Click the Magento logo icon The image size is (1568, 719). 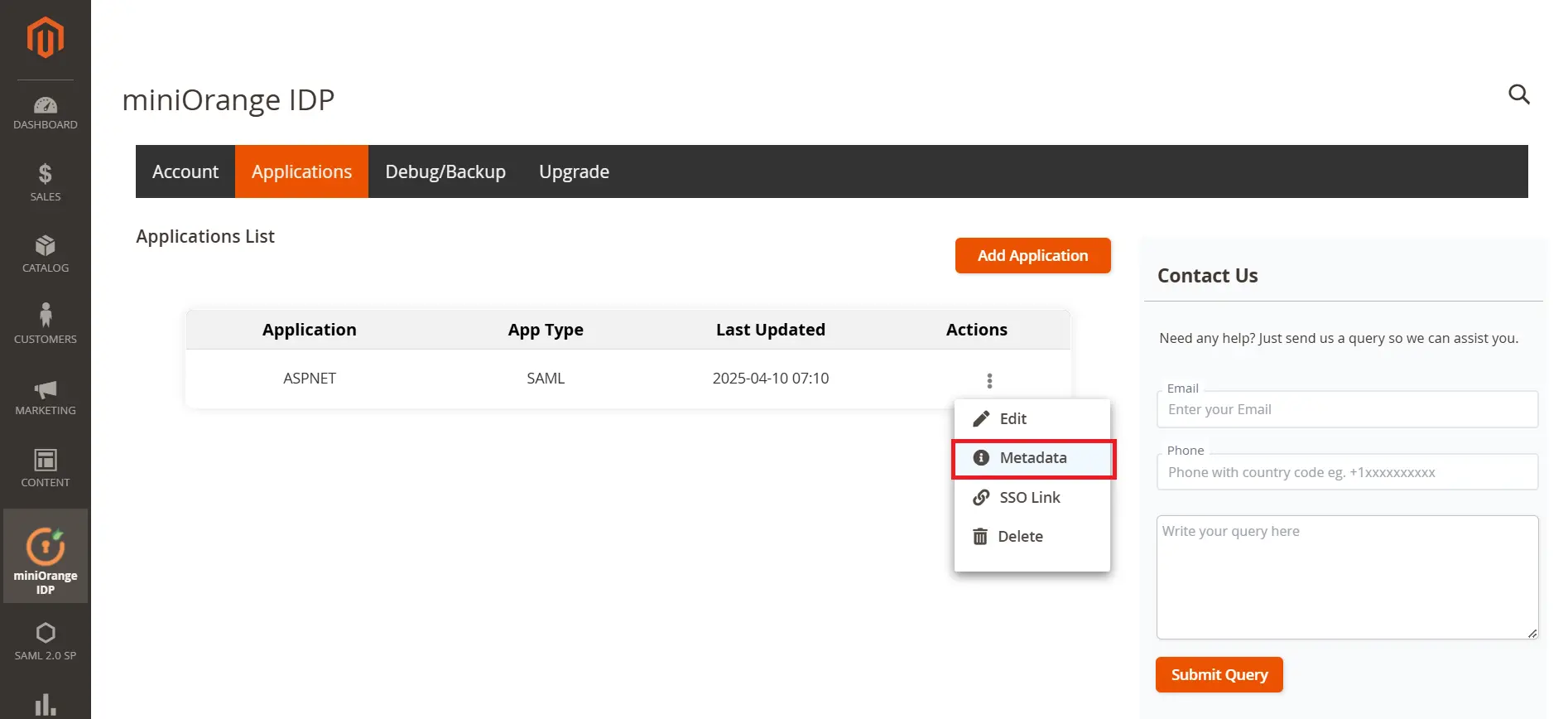[46, 37]
